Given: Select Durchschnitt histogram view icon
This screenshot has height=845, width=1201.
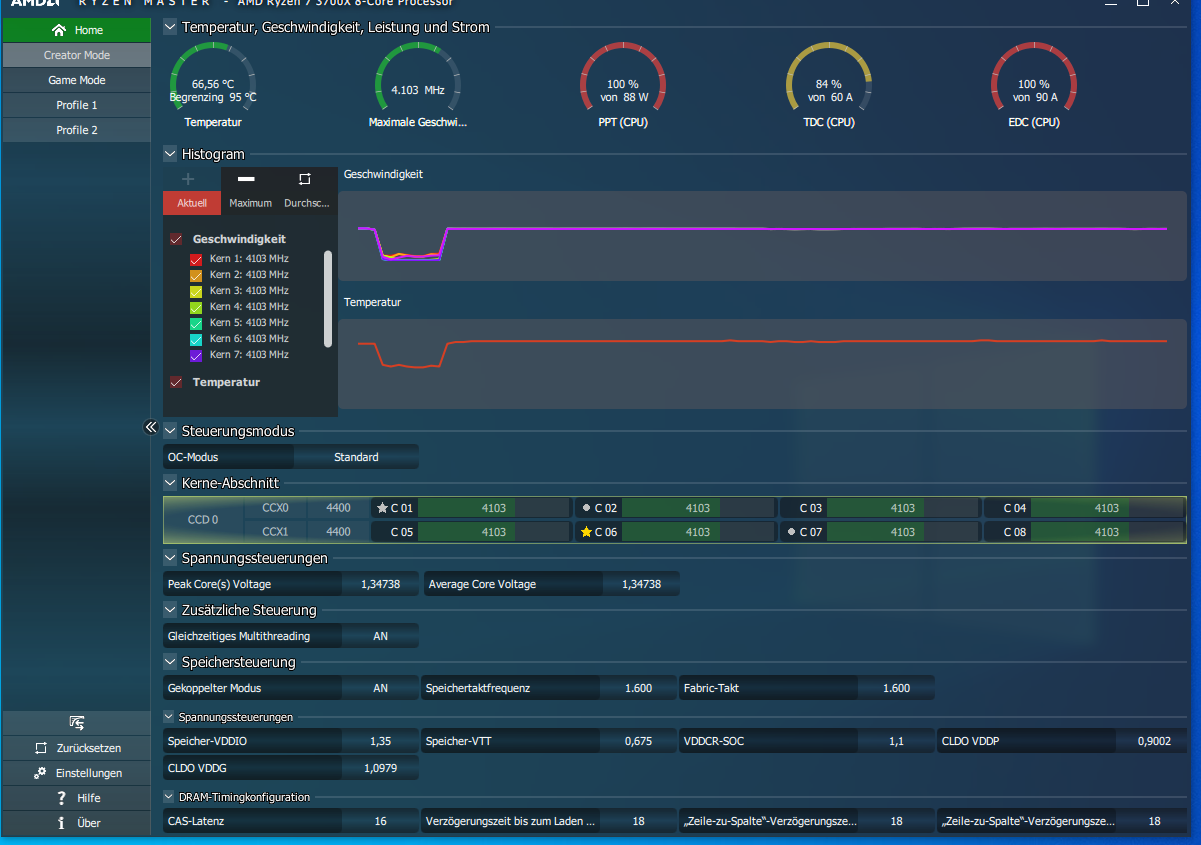Looking at the screenshot, I should coord(305,179).
